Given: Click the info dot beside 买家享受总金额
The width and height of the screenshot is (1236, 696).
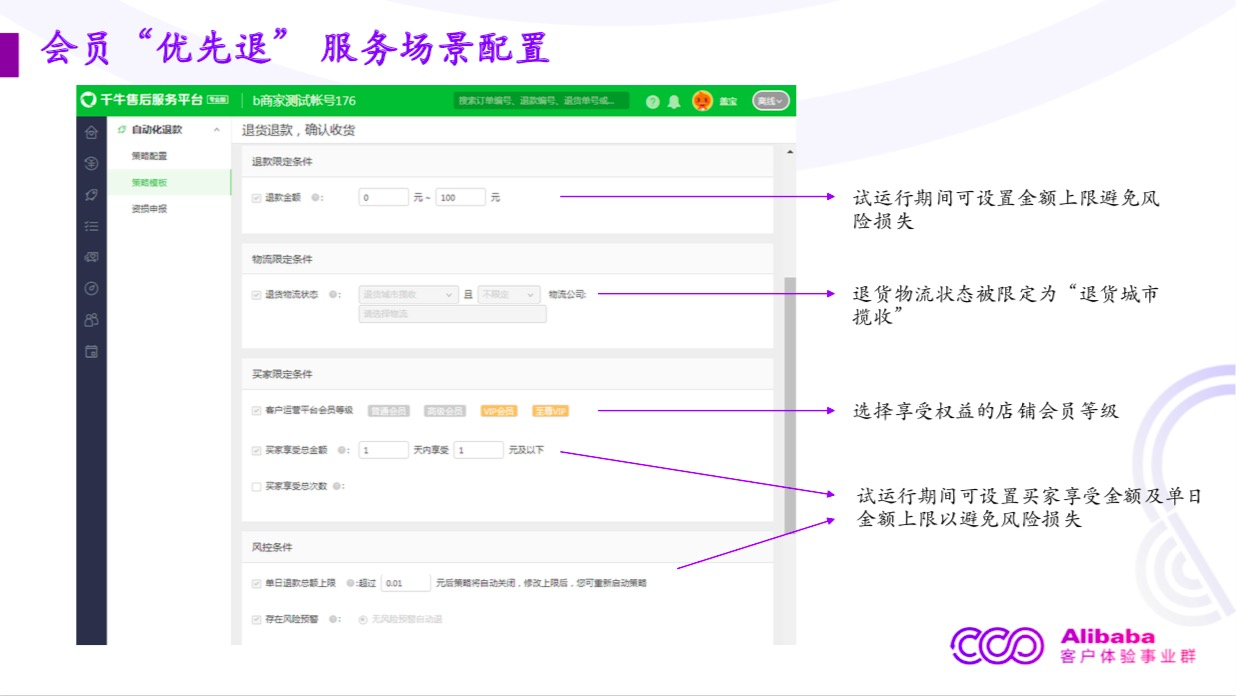Looking at the screenshot, I should (342, 450).
